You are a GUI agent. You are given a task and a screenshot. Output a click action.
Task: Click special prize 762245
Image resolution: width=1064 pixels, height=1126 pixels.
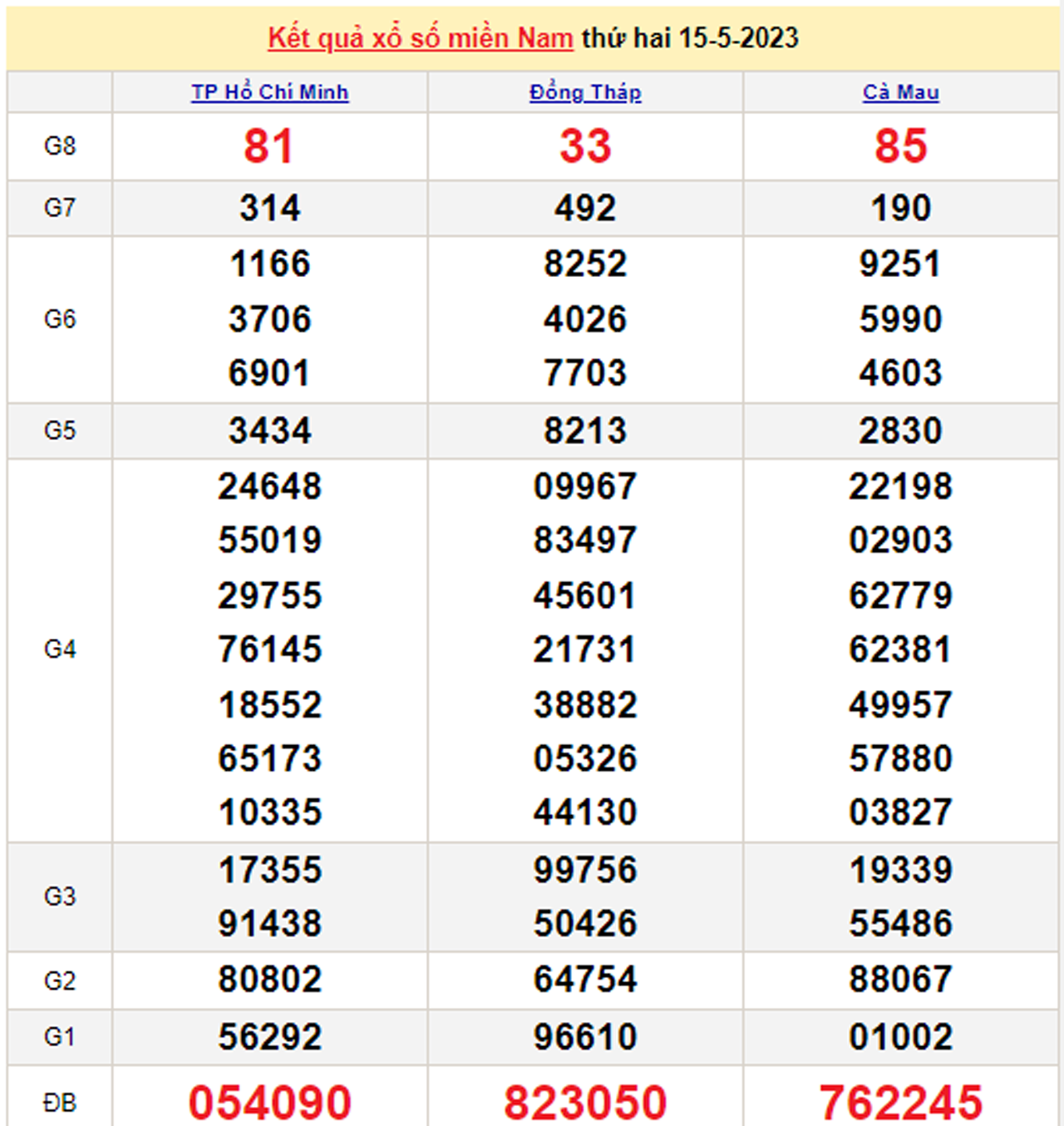pos(900,1103)
